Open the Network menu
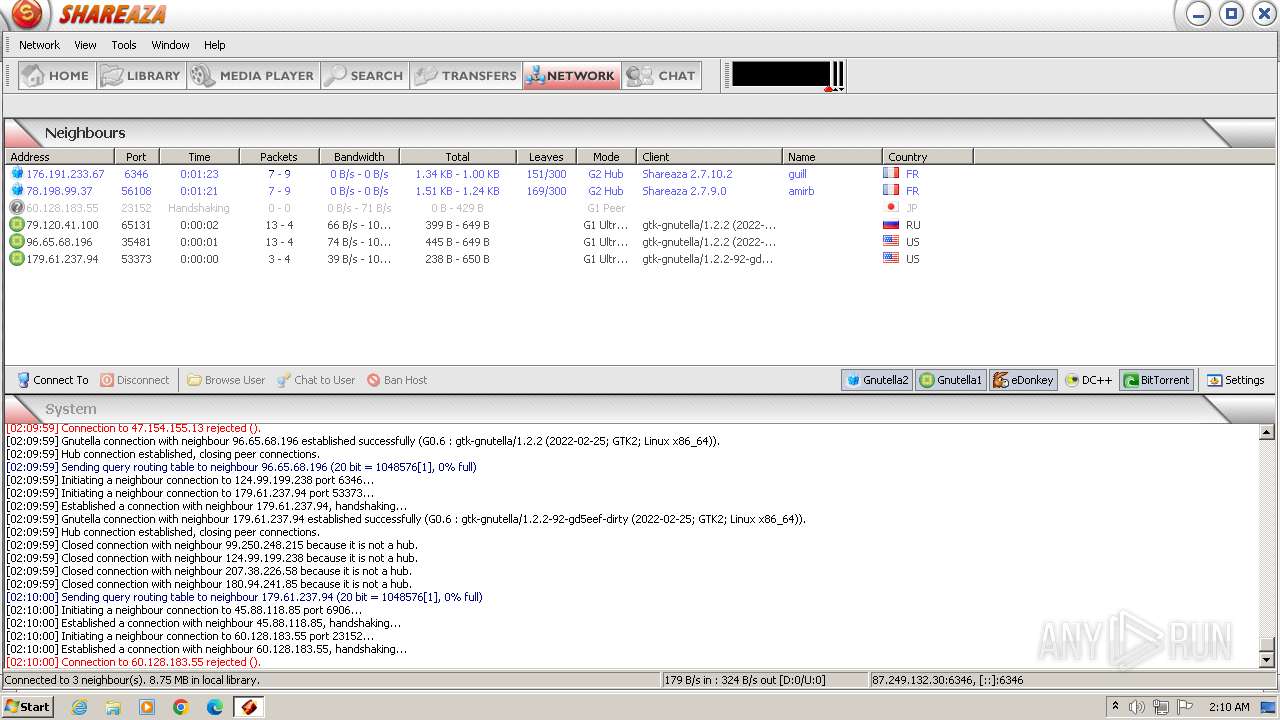This screenshot has width=1280, height=720. point(39,45)
